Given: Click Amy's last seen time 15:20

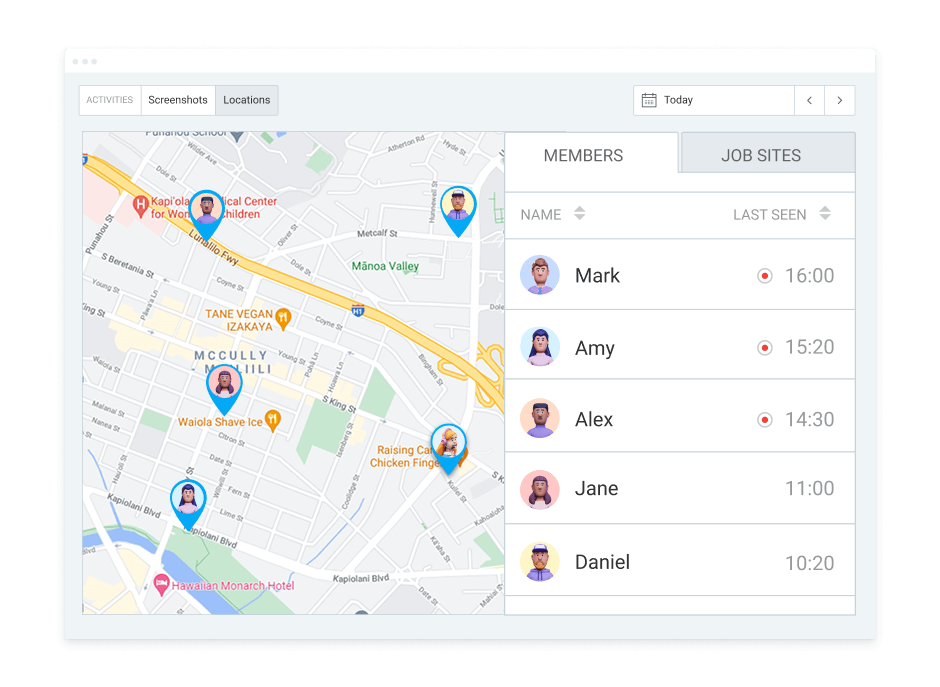Looking at the screenshot, I should tap(809, 347).
